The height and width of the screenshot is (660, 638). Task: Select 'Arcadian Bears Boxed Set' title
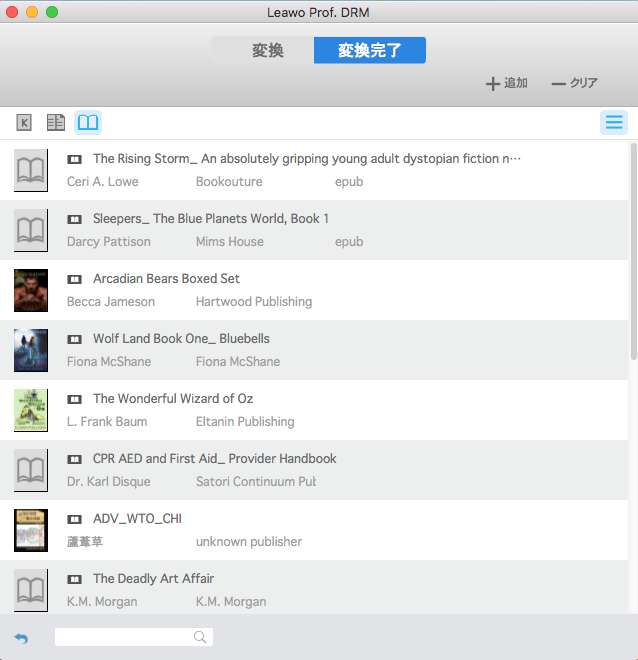(x=166, y=279)
